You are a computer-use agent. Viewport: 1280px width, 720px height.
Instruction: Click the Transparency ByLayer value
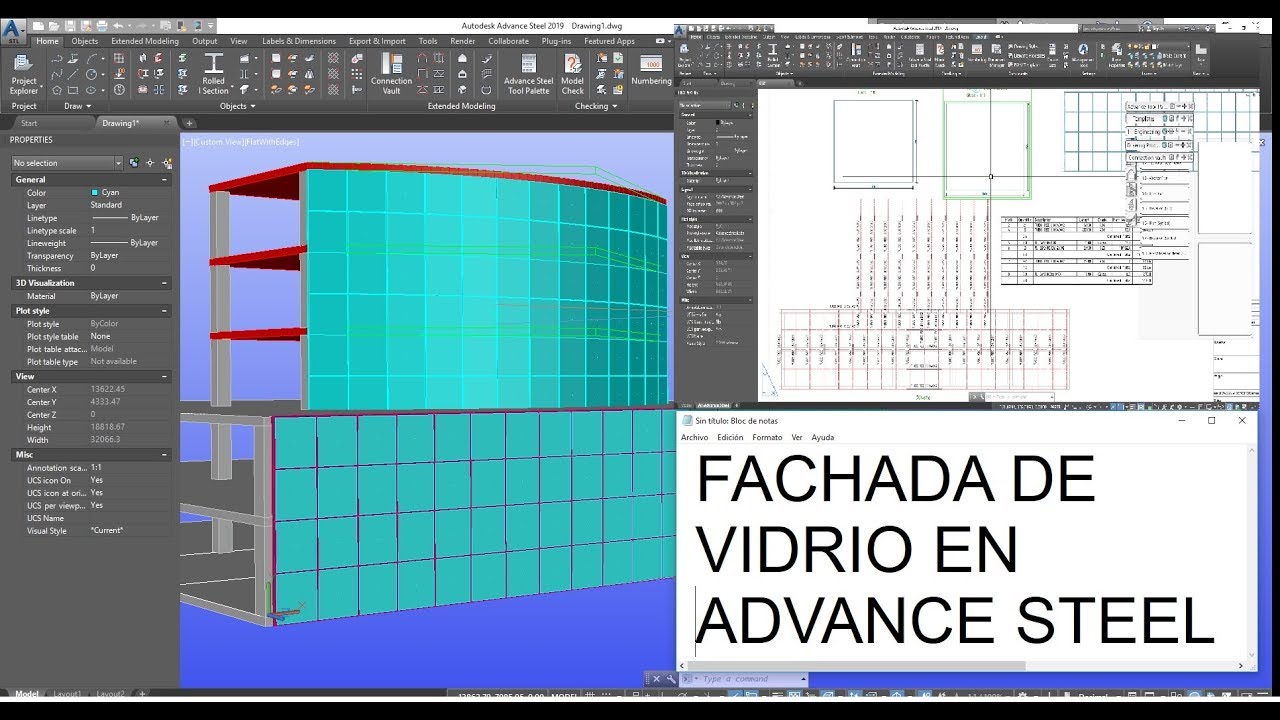104,255
